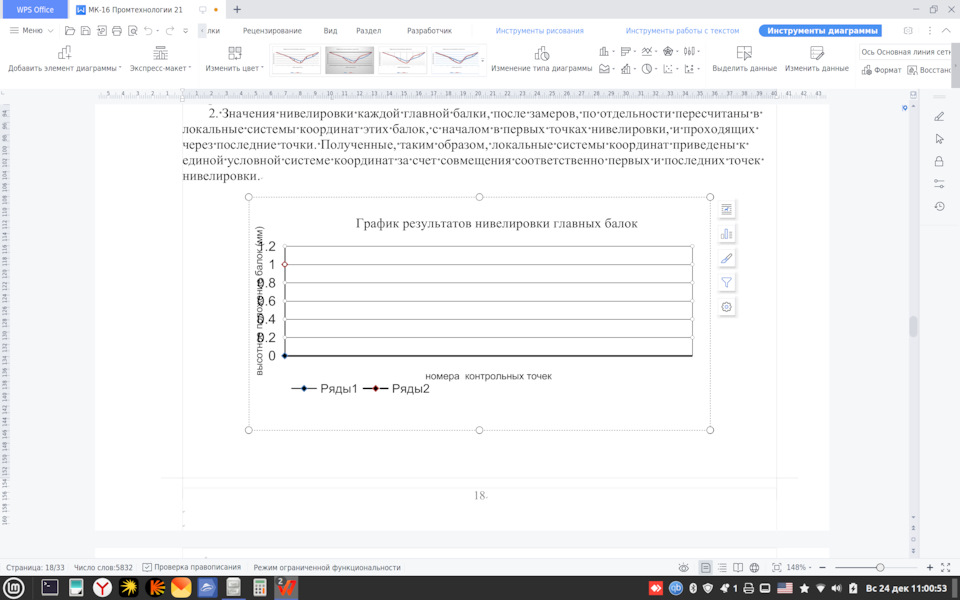Open print preview from the quick toolbar

click(132, 31)
